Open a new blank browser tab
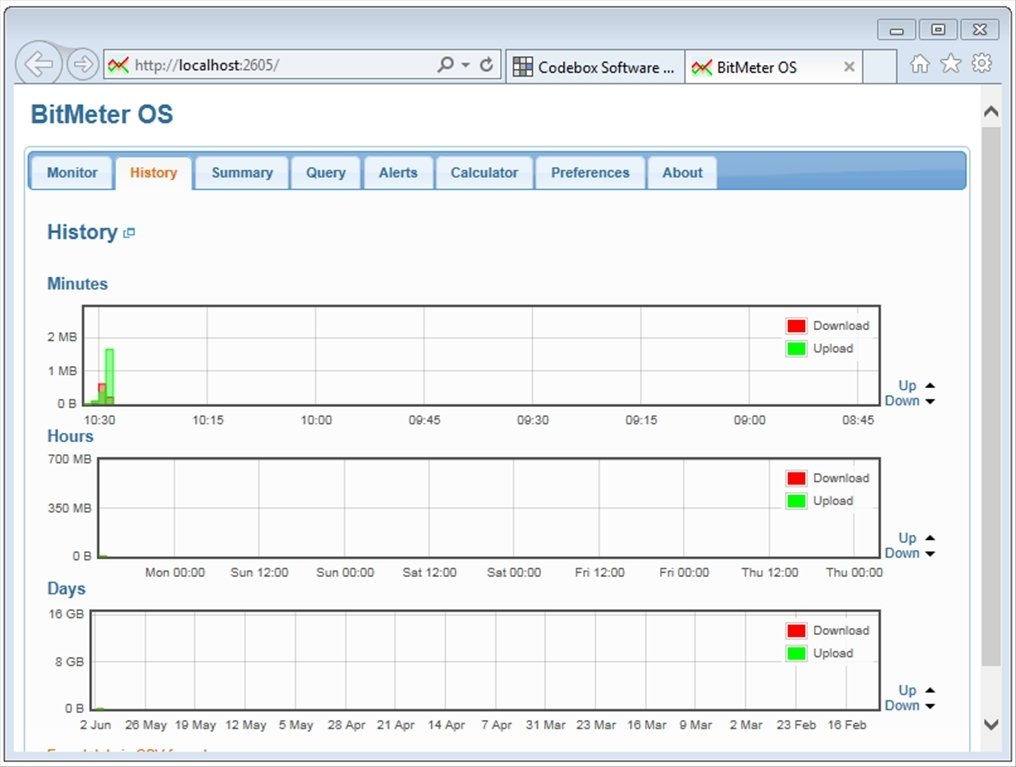The height and width of the screenshot is (767, 1016). (x=879, y=67)
